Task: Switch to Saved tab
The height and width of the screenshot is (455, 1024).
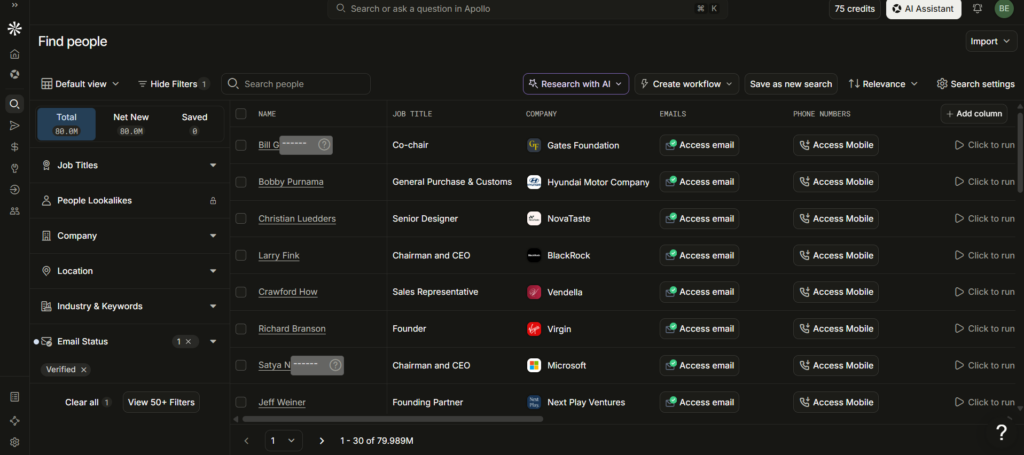Action: [194, 124]
